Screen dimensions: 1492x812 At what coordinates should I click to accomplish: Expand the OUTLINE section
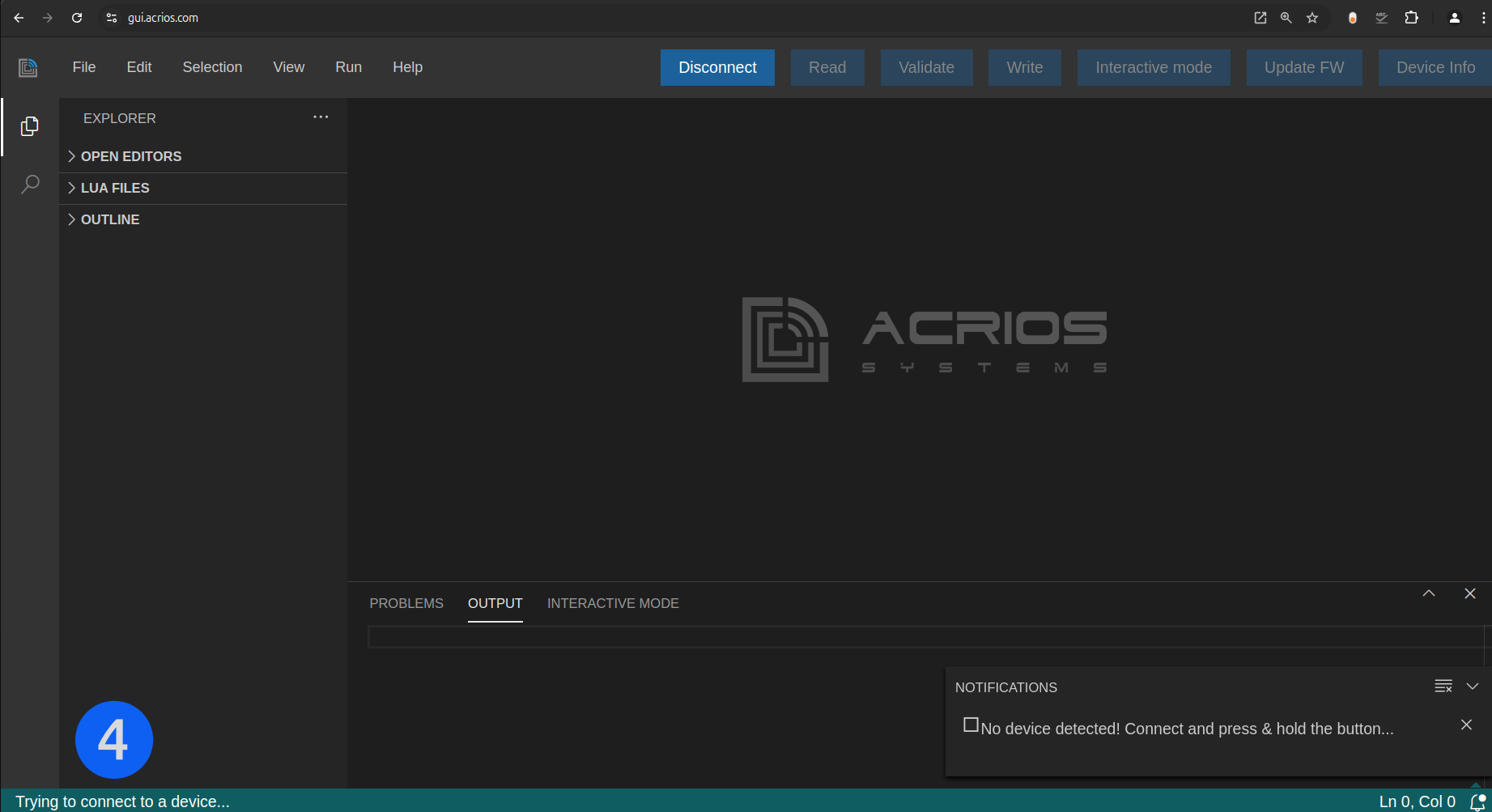point(110,219)
